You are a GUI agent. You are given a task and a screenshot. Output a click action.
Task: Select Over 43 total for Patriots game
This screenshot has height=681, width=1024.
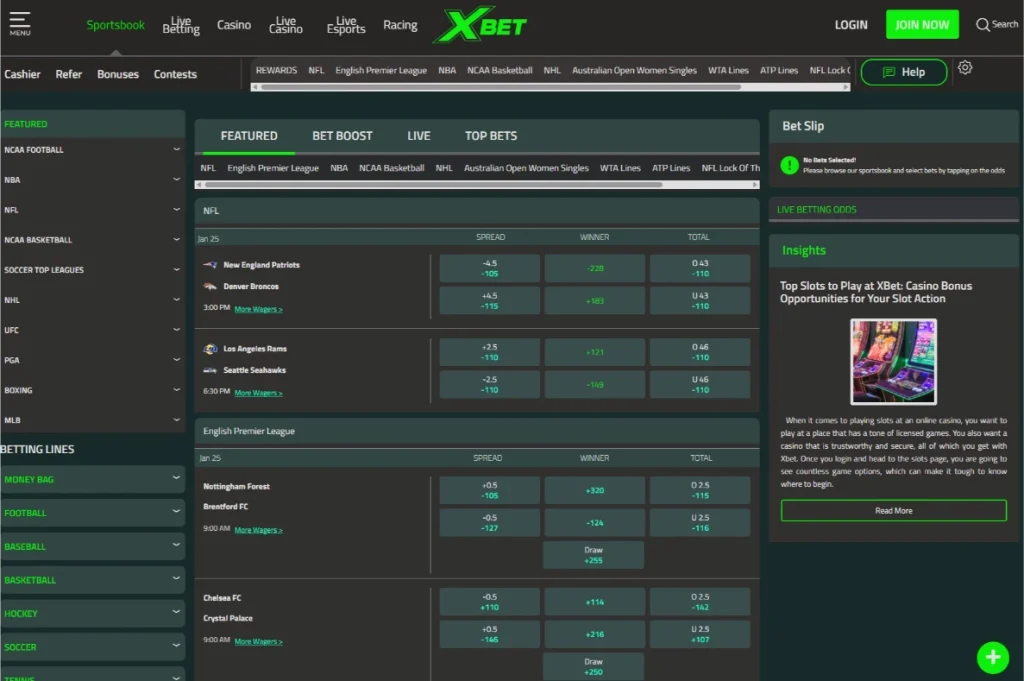[x=700, y=268]
